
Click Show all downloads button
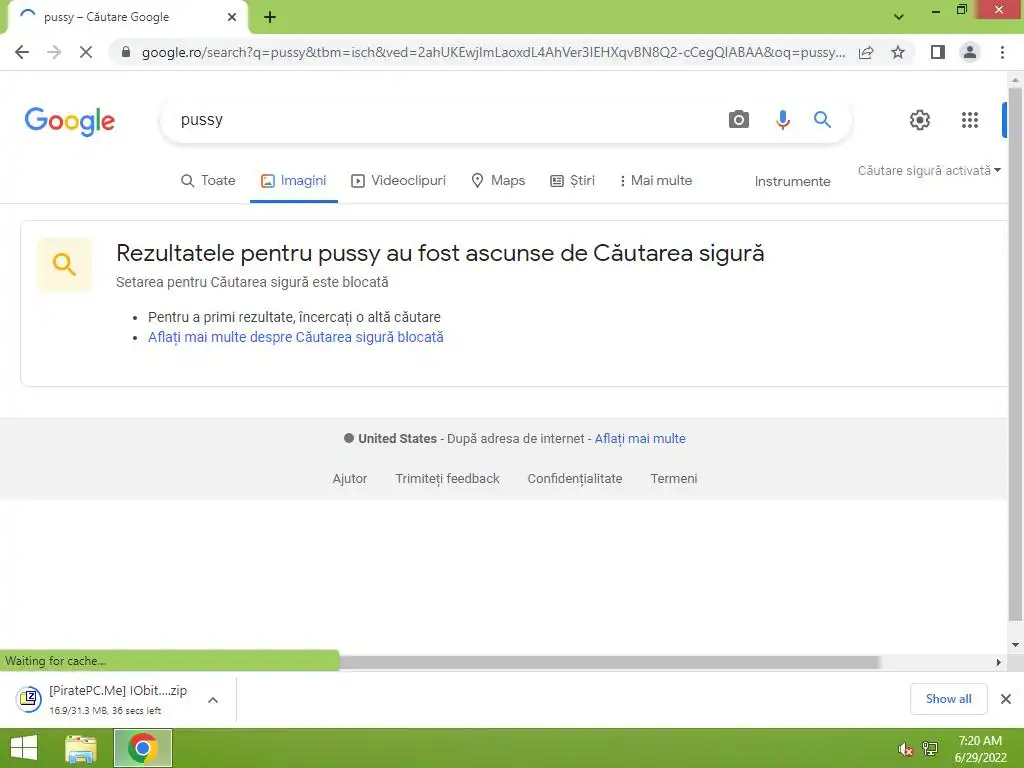948,699
